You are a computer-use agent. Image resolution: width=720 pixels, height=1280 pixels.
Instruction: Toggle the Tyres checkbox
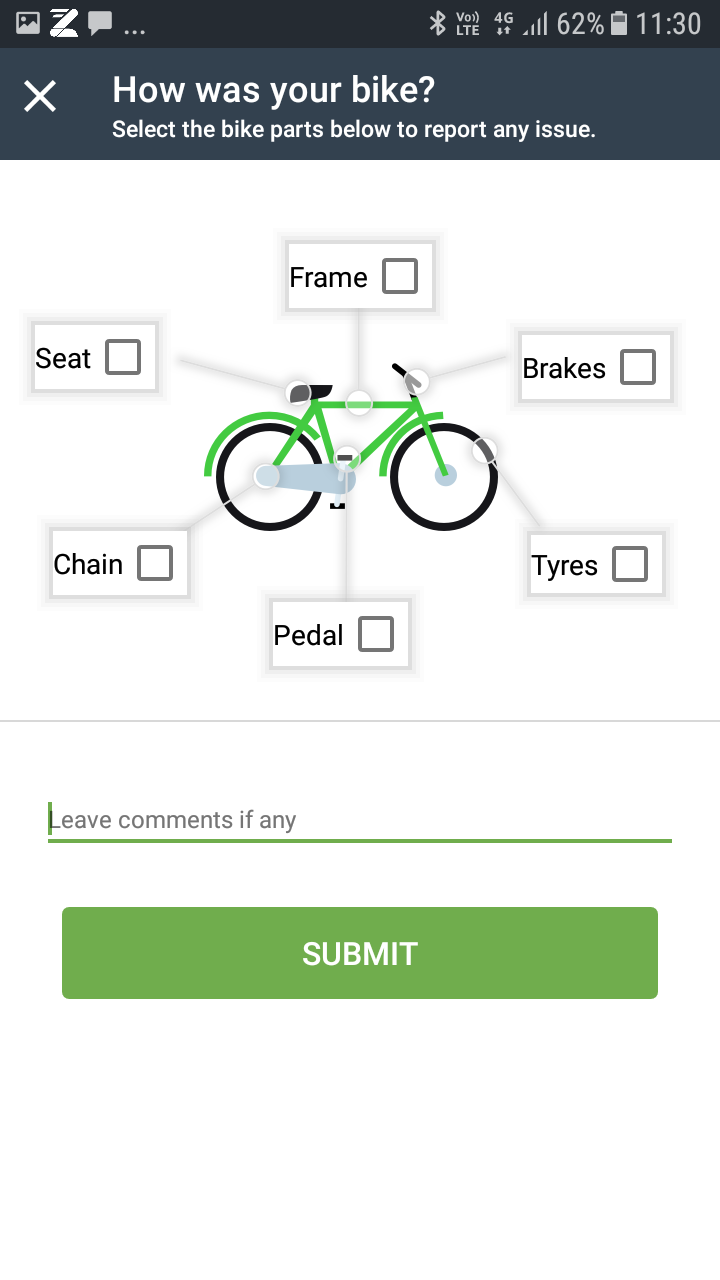pos(630,564)
